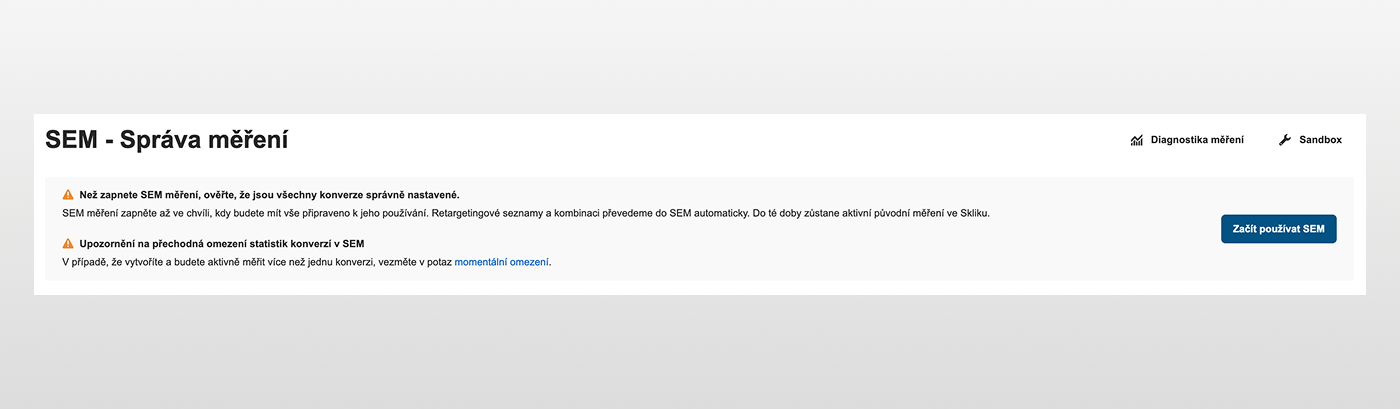Click the word "Skliku" ending the first paragraph
This screenshot has height=409, width=1400.
tap(972, 214)
